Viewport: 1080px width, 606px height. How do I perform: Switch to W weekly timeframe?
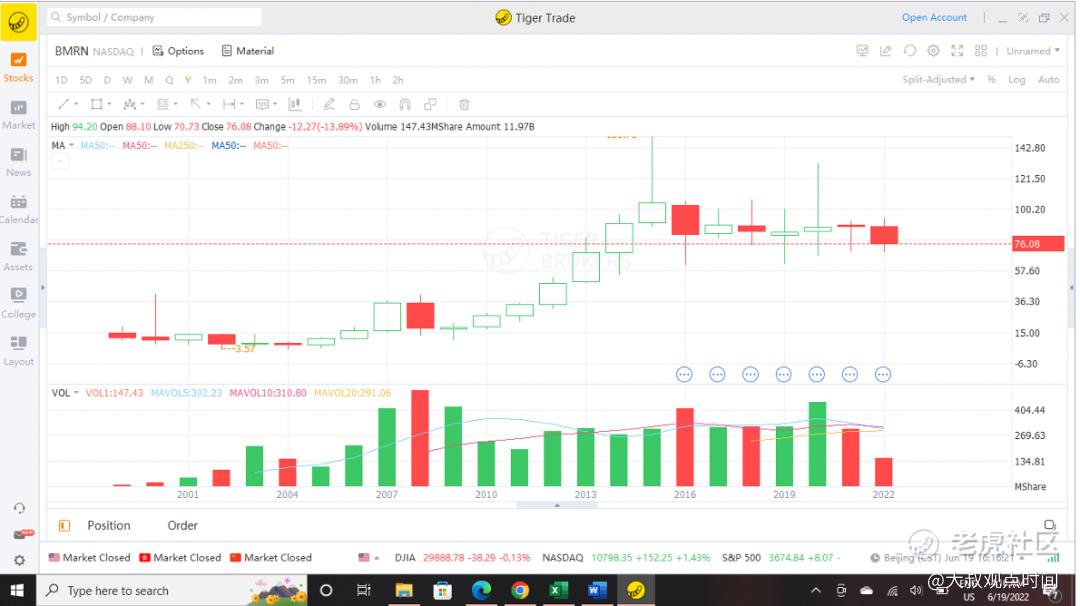pos(127,80)
